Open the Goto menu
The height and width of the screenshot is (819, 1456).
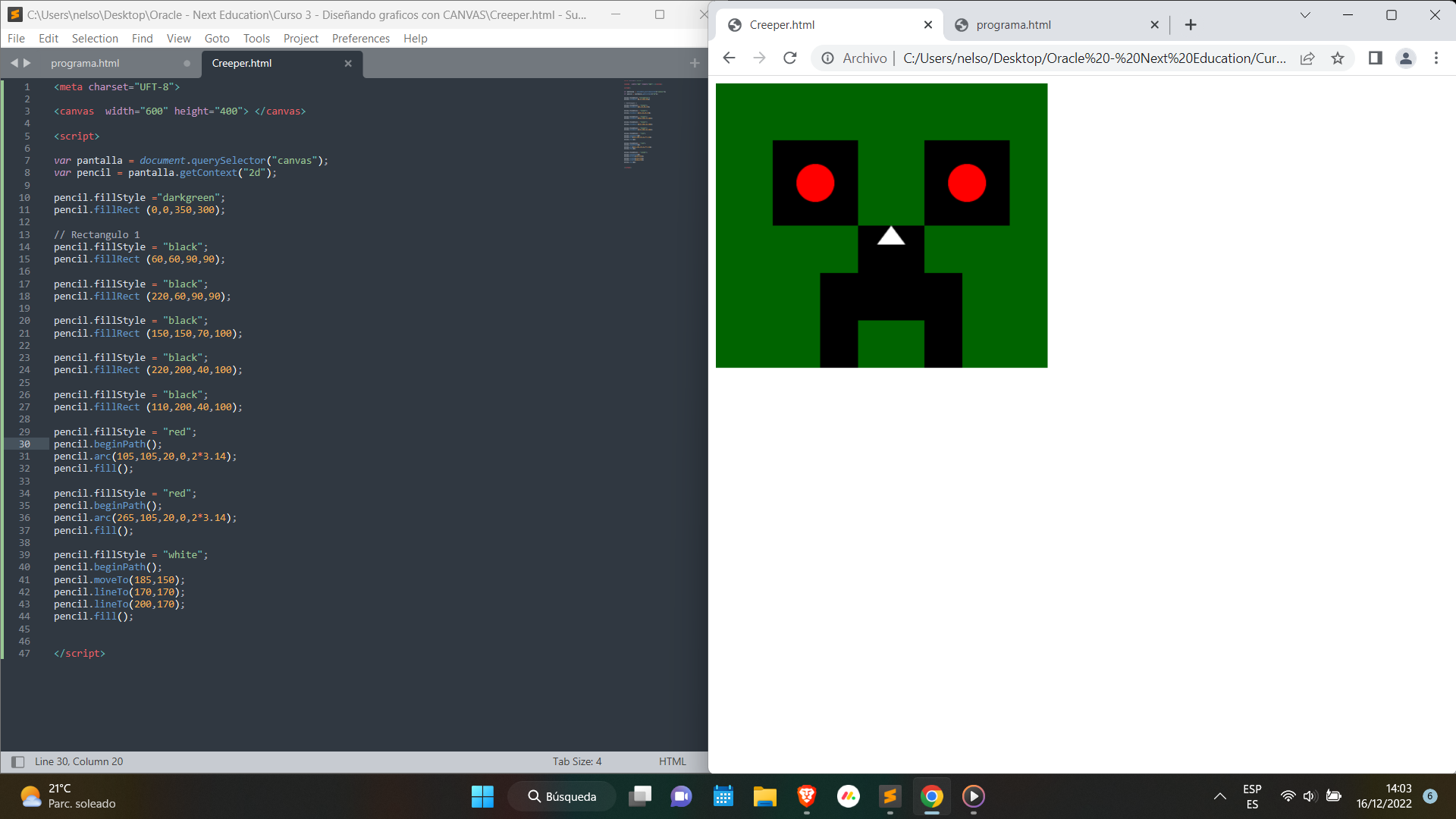(217, 39)
